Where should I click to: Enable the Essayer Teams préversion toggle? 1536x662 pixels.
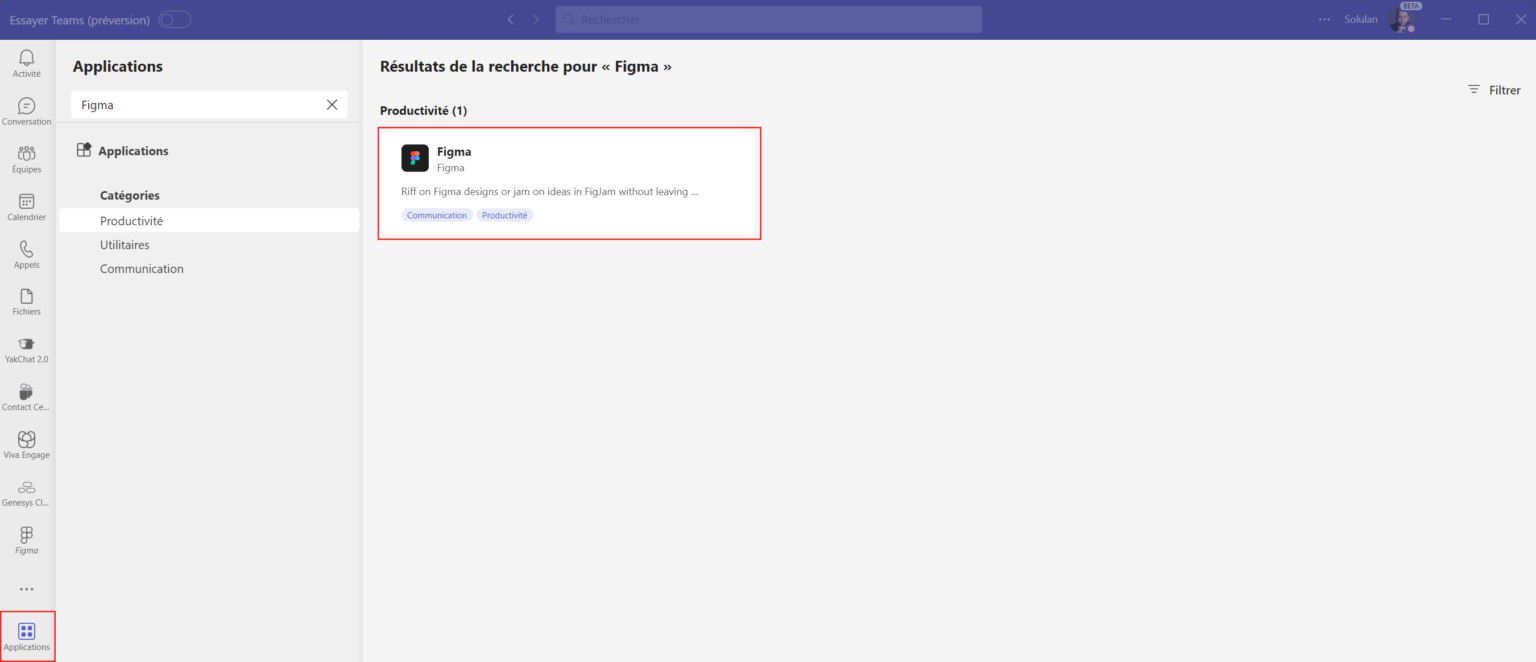coord(174,18)
